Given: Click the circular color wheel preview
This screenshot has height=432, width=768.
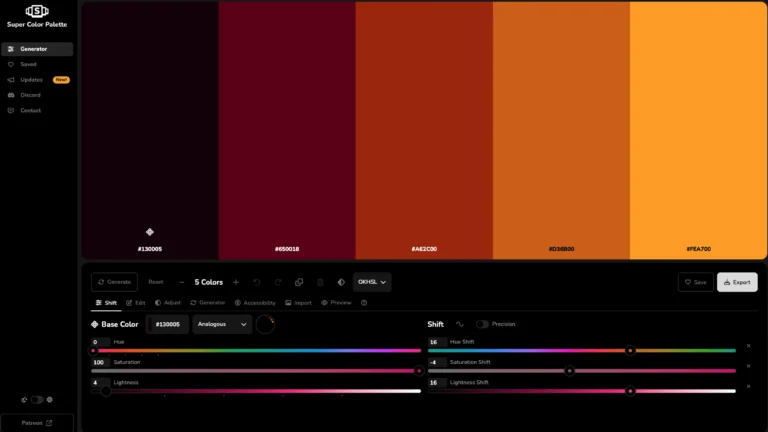Looking at the screenshot, I should [265, 324].
